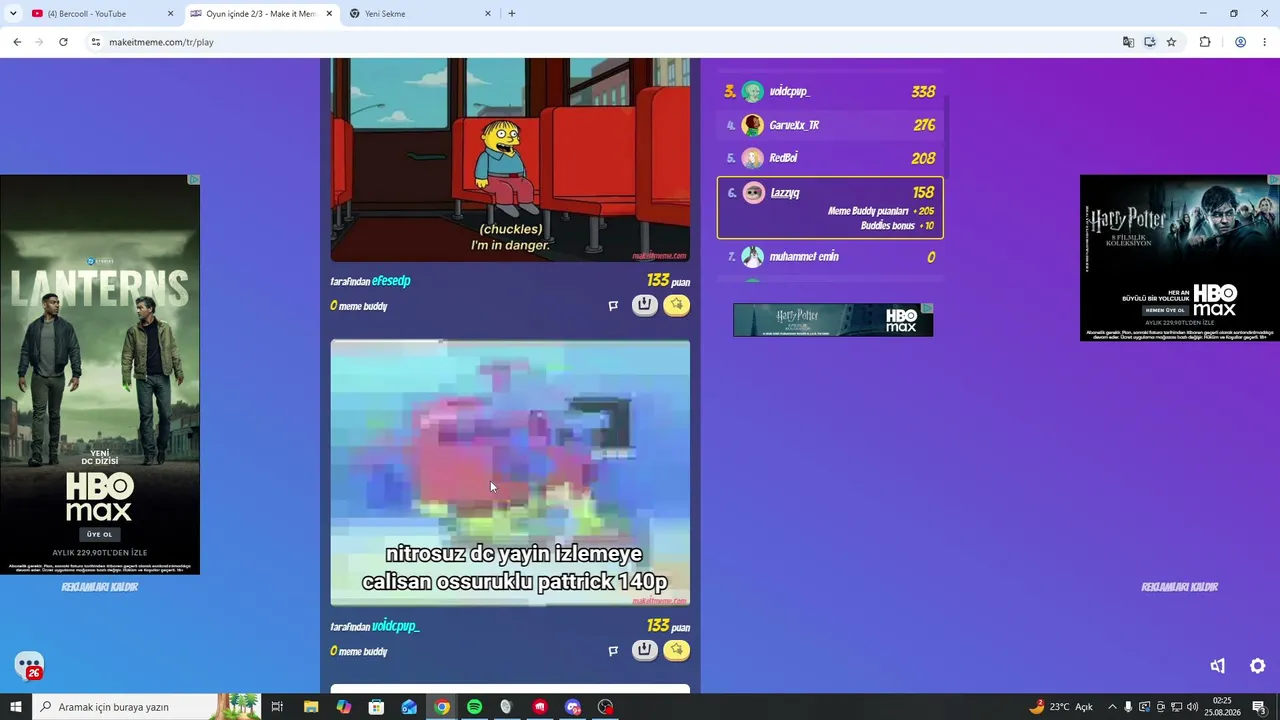
Task: Open the taskbar clock and date
Action: pos(1222,707)
